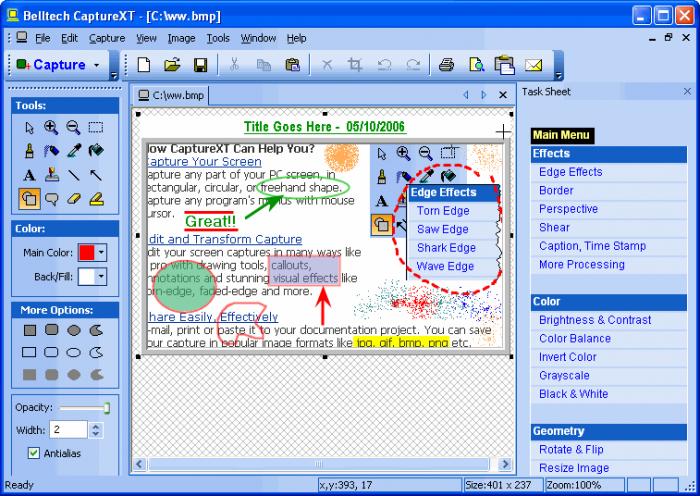Open the Window menu

[x=258, y=38]
